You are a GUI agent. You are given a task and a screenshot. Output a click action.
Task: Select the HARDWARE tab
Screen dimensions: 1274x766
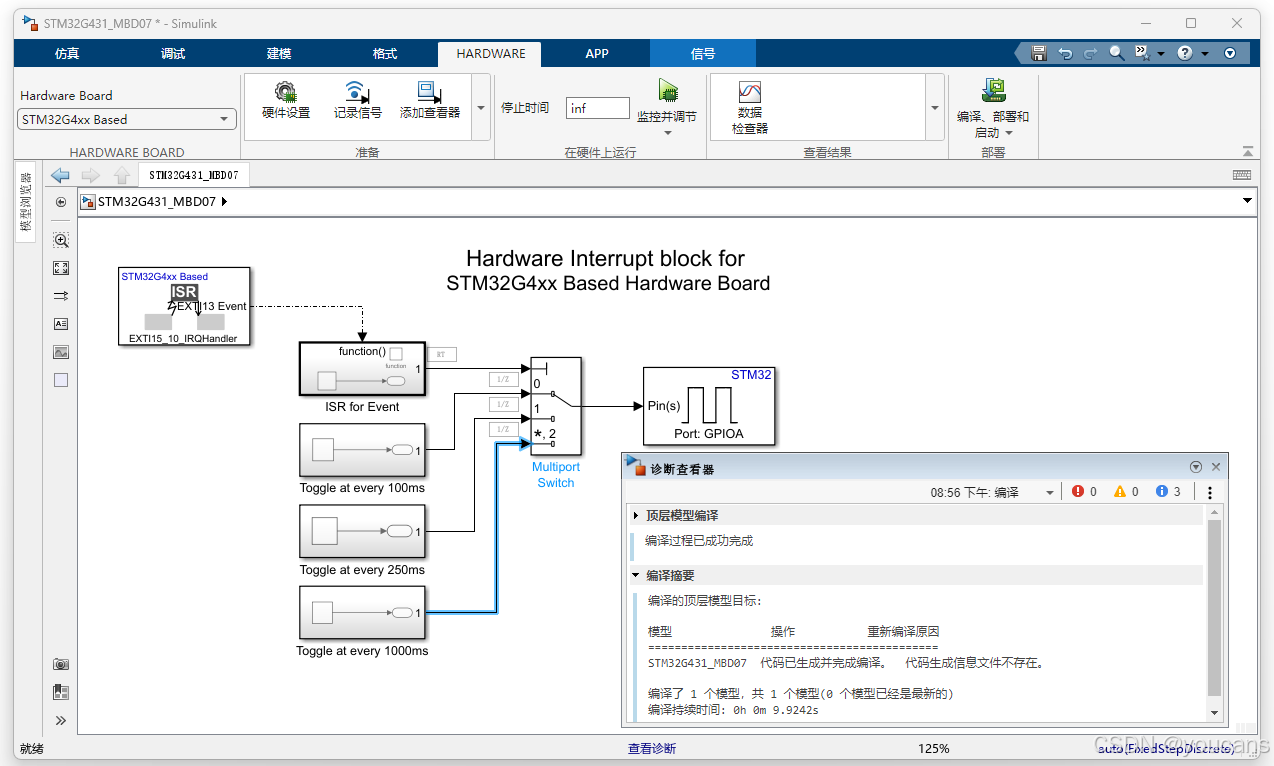tap(491, 54)
